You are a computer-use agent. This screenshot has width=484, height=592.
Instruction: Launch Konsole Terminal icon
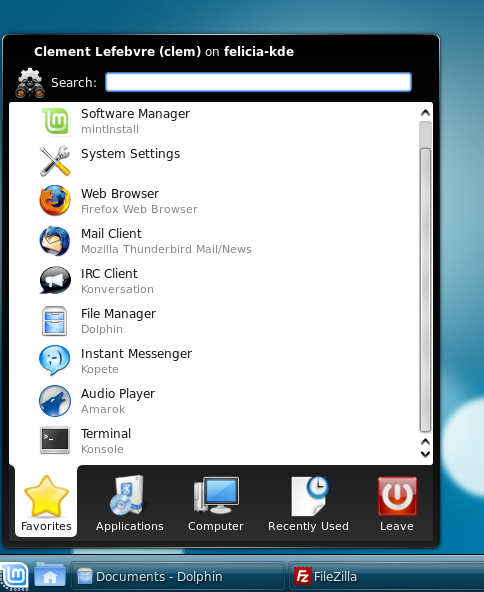click(x=55, y=440)
